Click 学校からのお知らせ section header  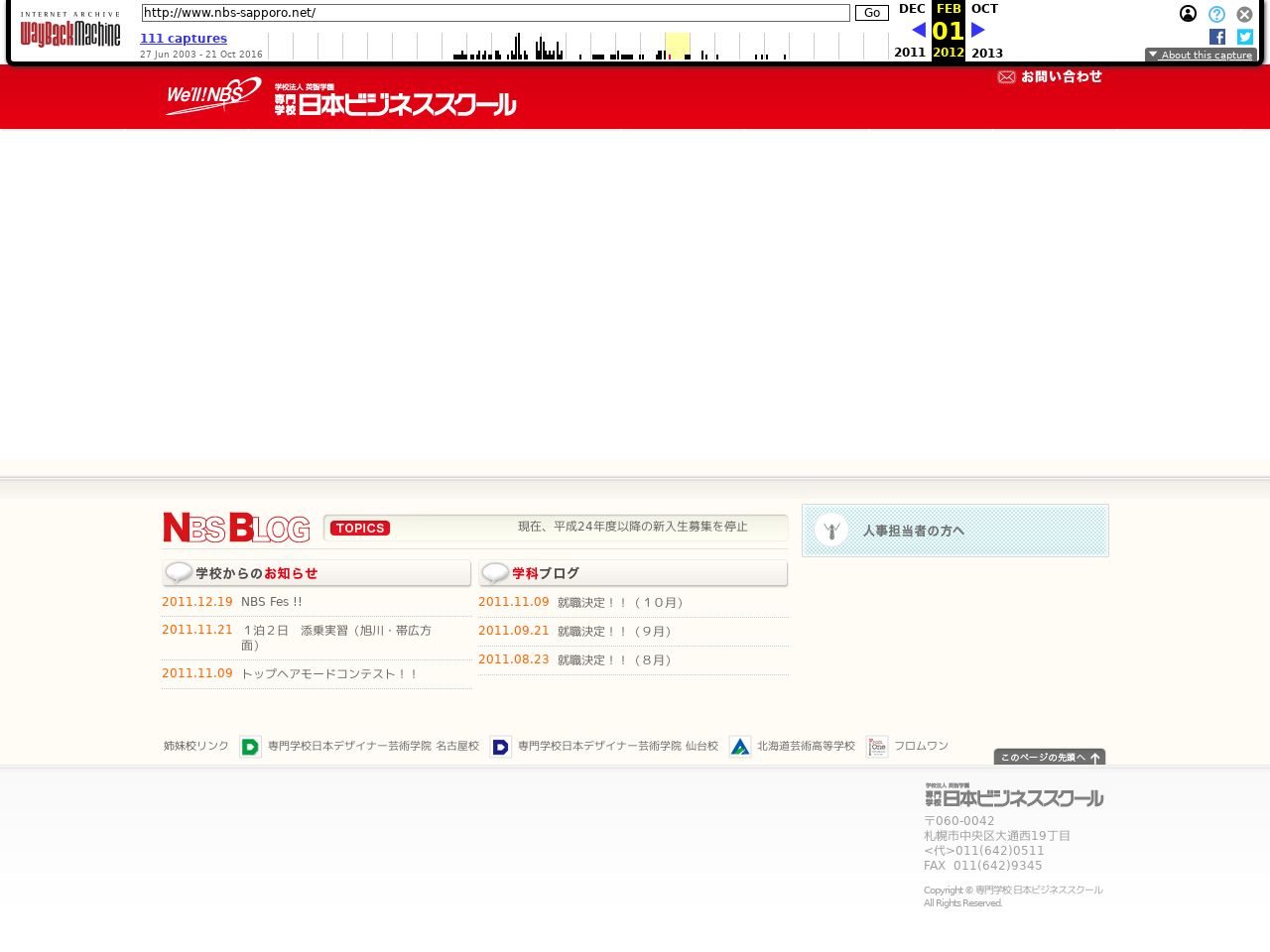point(317,573)
